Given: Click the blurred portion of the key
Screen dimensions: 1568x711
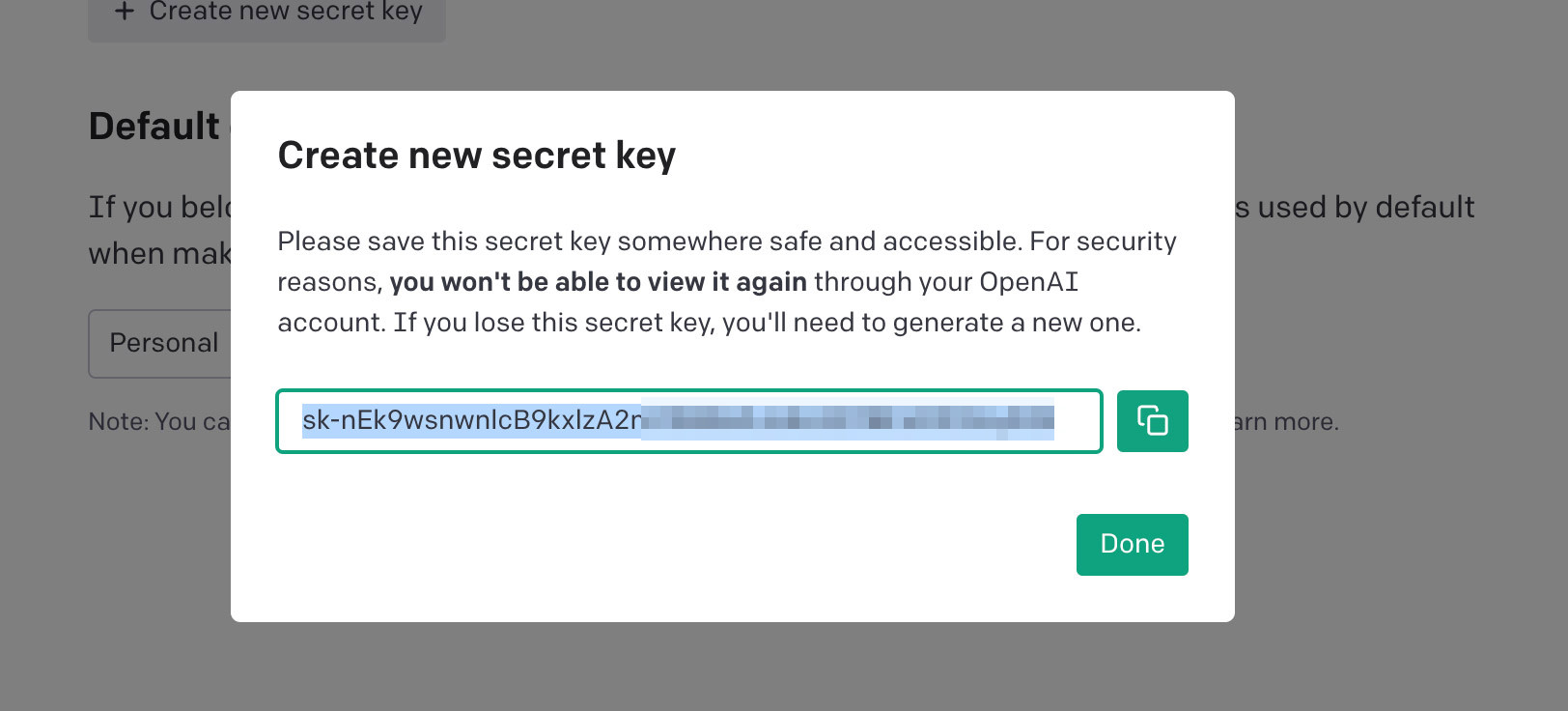Looking at the screenshot, I should 849,420.
